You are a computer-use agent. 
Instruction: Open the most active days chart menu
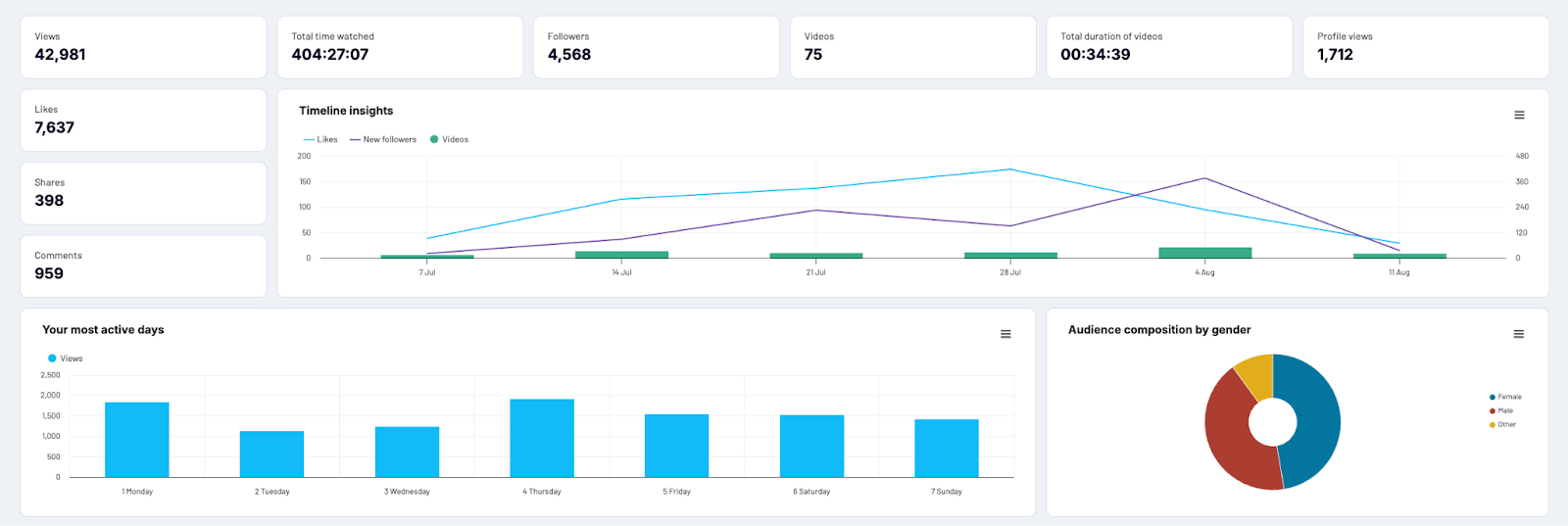click(1005, 334)
